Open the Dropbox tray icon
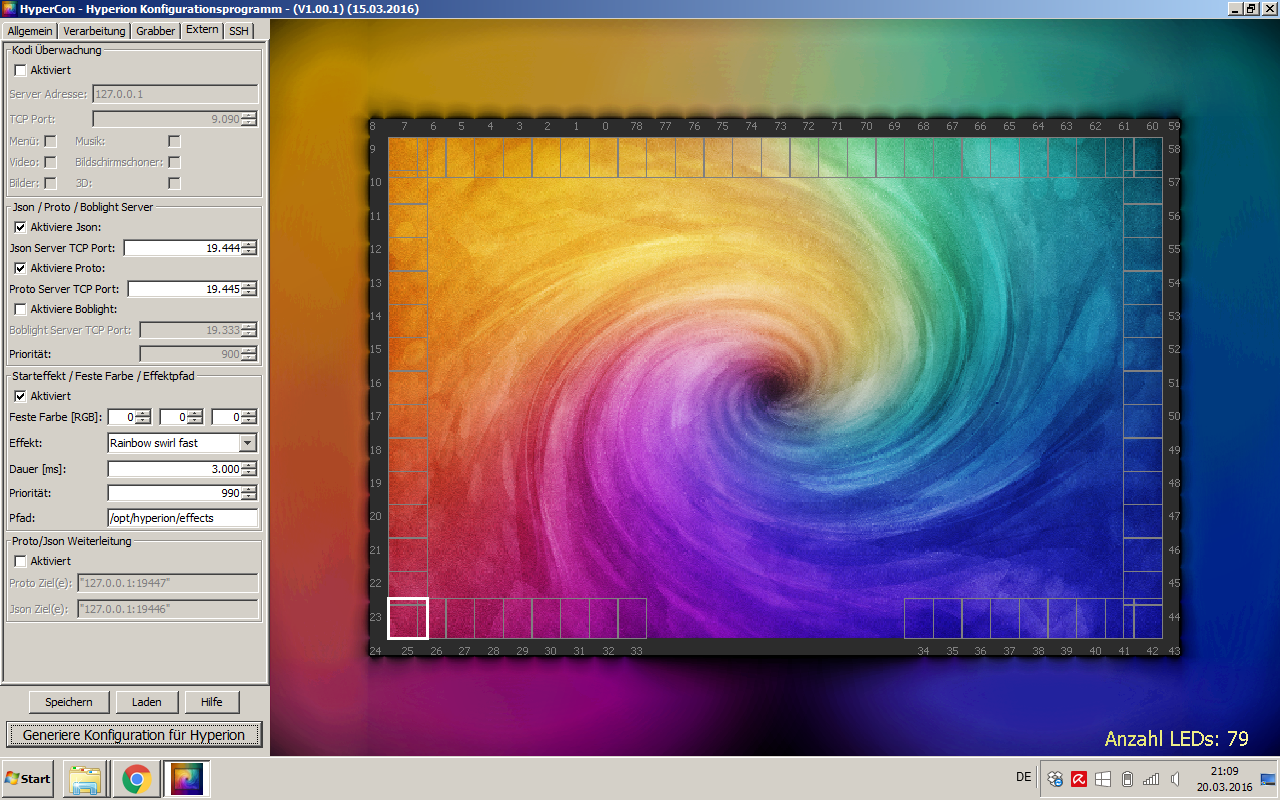 [x=1055, y=779]
